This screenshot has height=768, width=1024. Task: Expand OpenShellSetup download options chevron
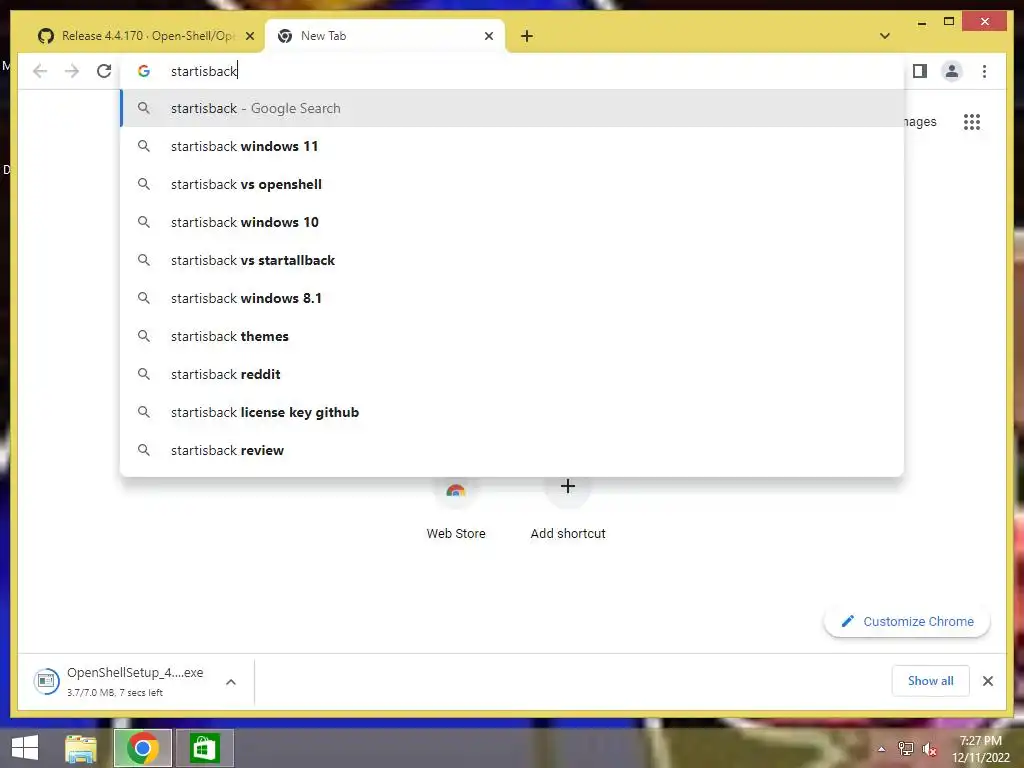[x=231, y=682]
